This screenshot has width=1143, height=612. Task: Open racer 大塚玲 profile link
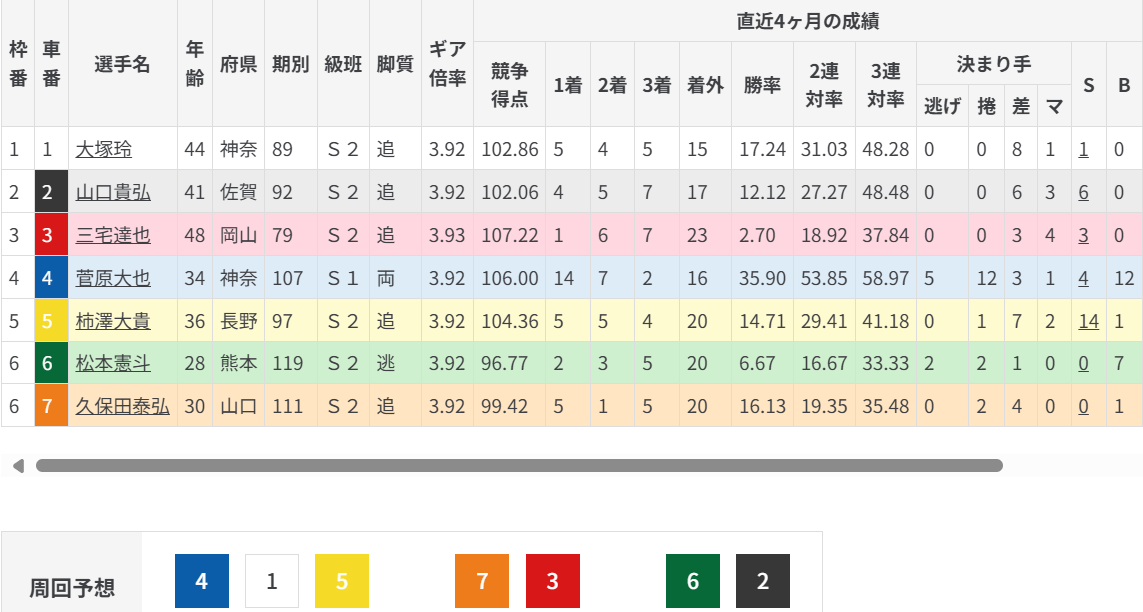104,150
